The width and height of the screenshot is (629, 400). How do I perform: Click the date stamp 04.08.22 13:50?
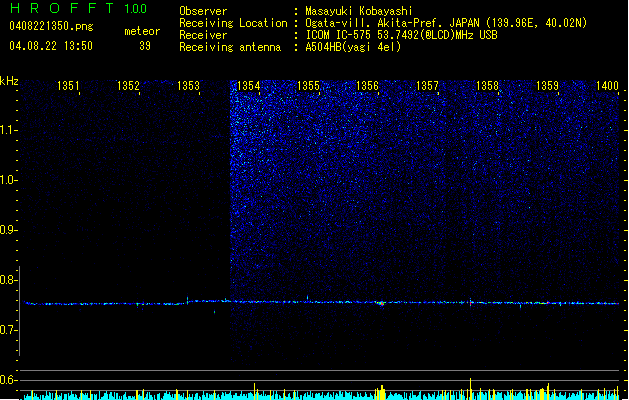(51, 46)
